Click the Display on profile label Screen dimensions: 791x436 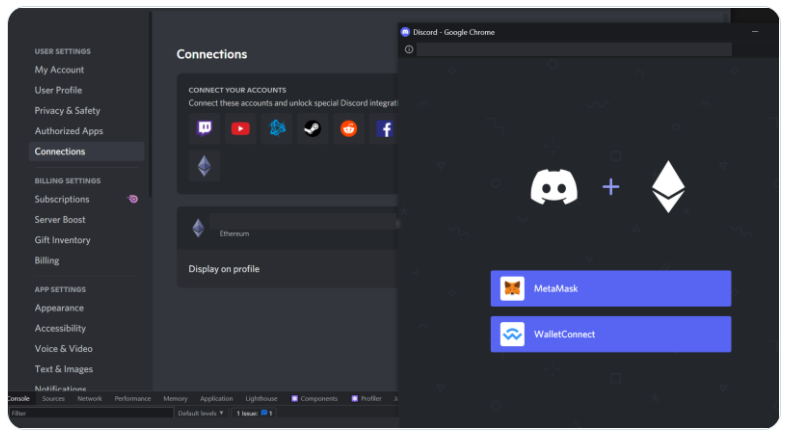click(224, 269)
